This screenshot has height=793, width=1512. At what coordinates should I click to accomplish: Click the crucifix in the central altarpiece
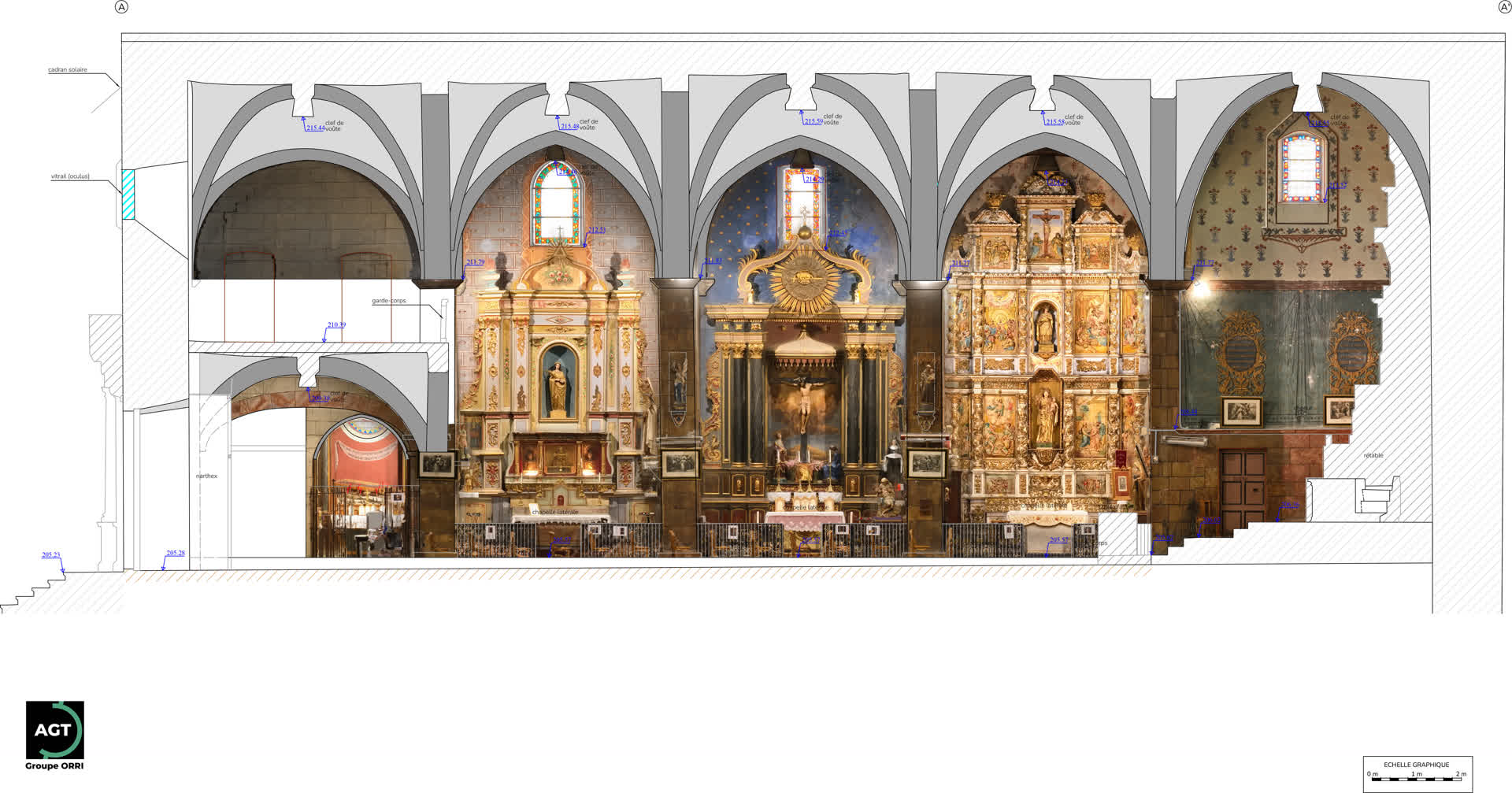pyautogui.click(x=803, y=402)
